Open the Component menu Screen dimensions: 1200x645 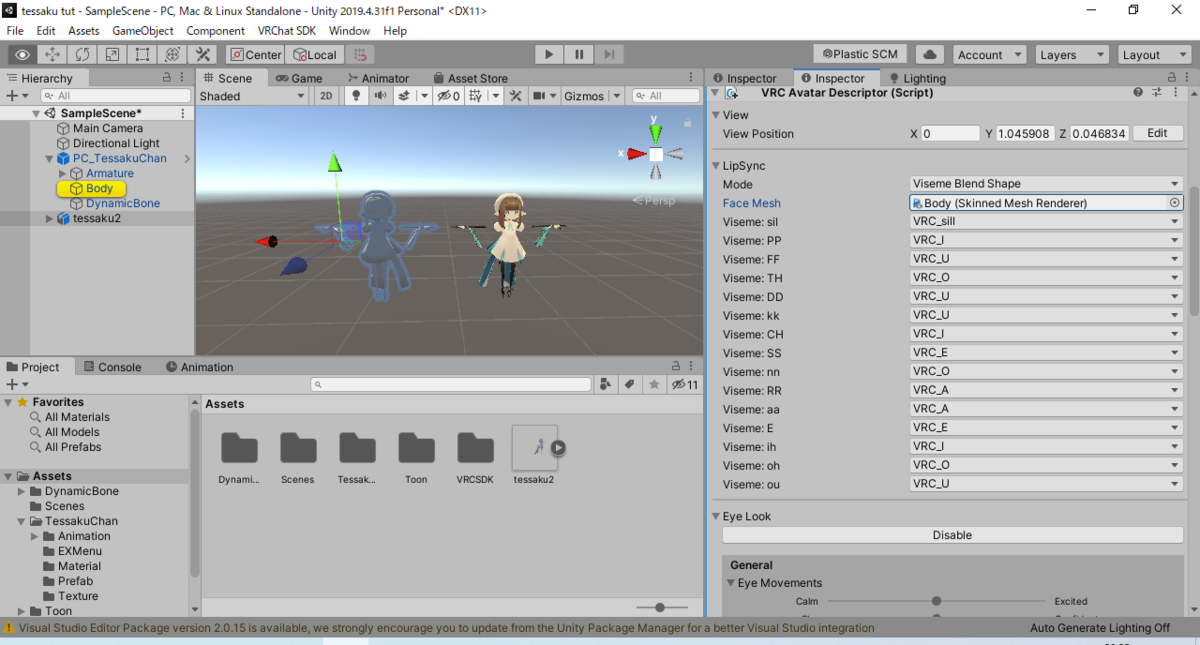pyautogui.click(x=215, y=31)
